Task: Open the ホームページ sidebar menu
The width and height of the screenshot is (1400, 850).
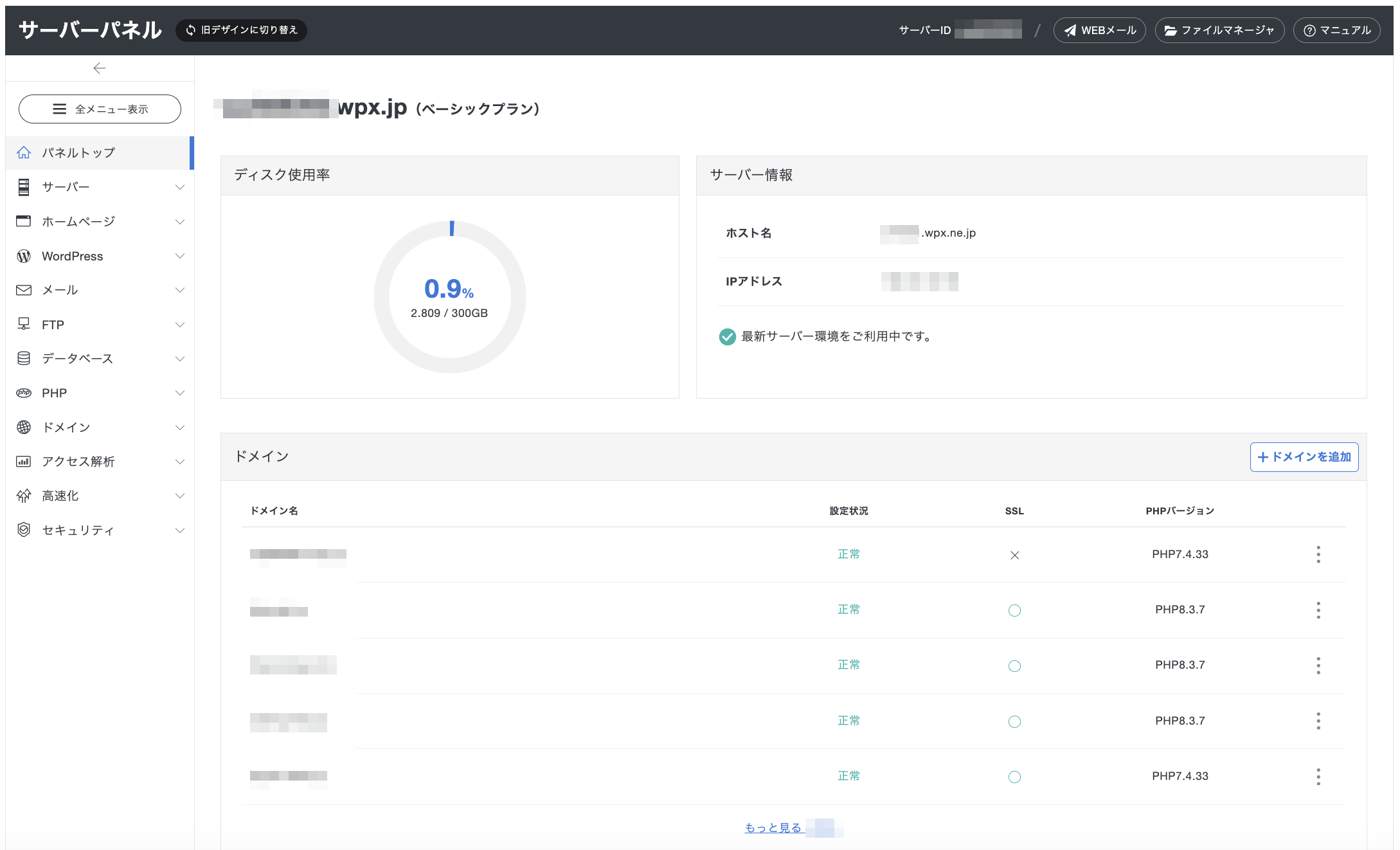Action: point(78,221)
